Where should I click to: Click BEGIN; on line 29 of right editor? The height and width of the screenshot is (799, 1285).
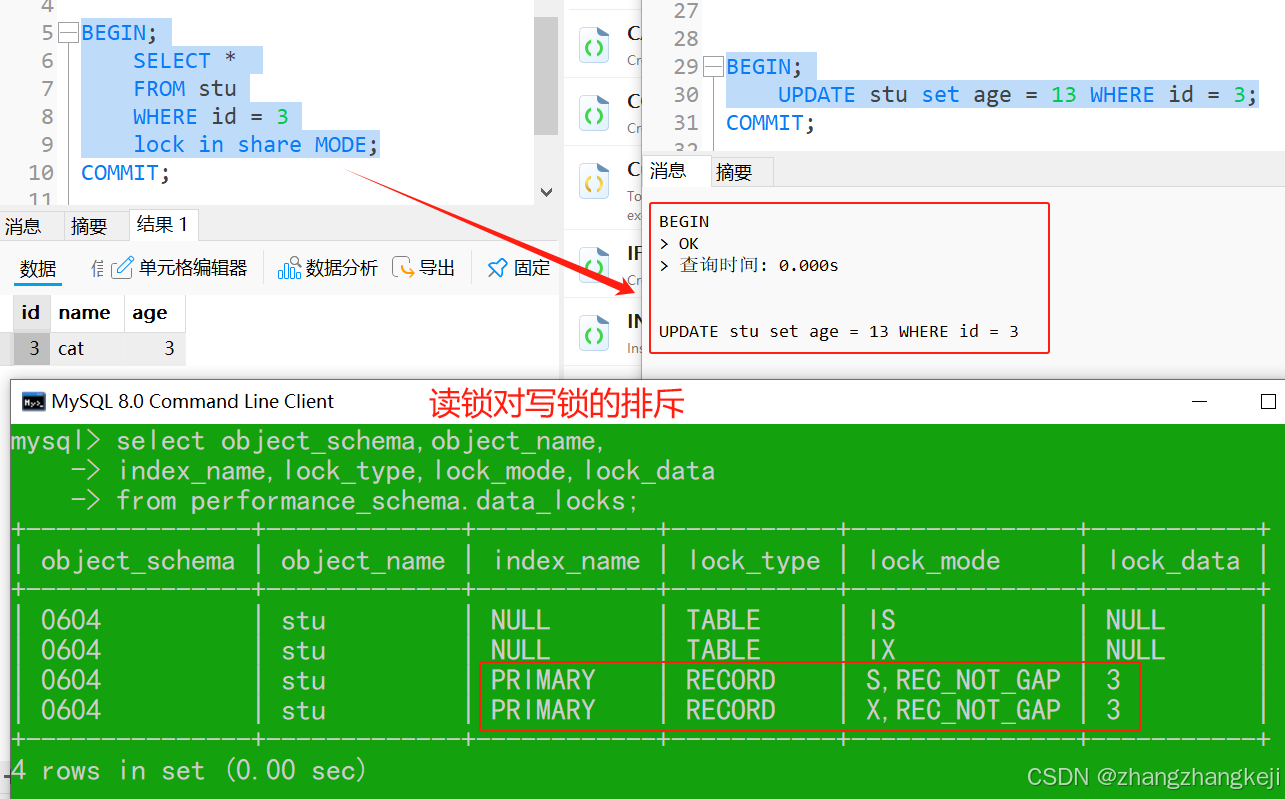coord(765,67)
